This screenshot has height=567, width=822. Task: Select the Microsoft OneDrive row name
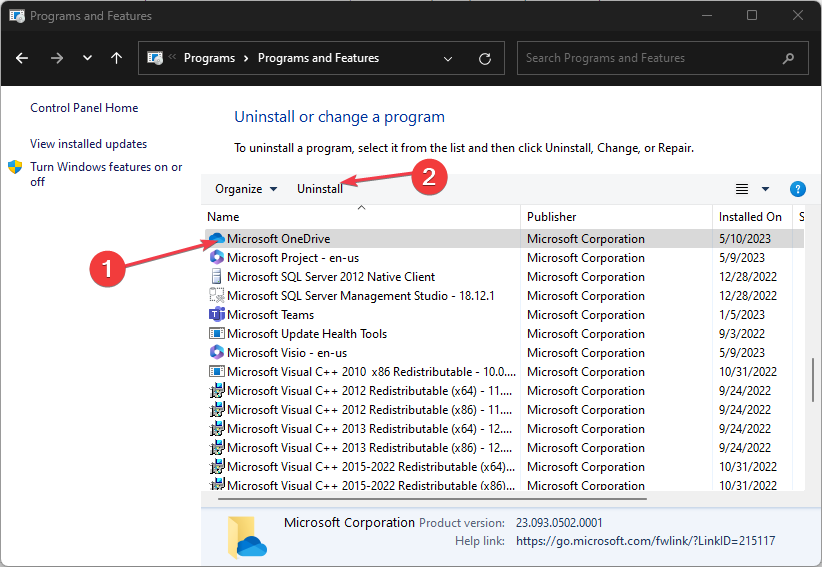[278, 238]
